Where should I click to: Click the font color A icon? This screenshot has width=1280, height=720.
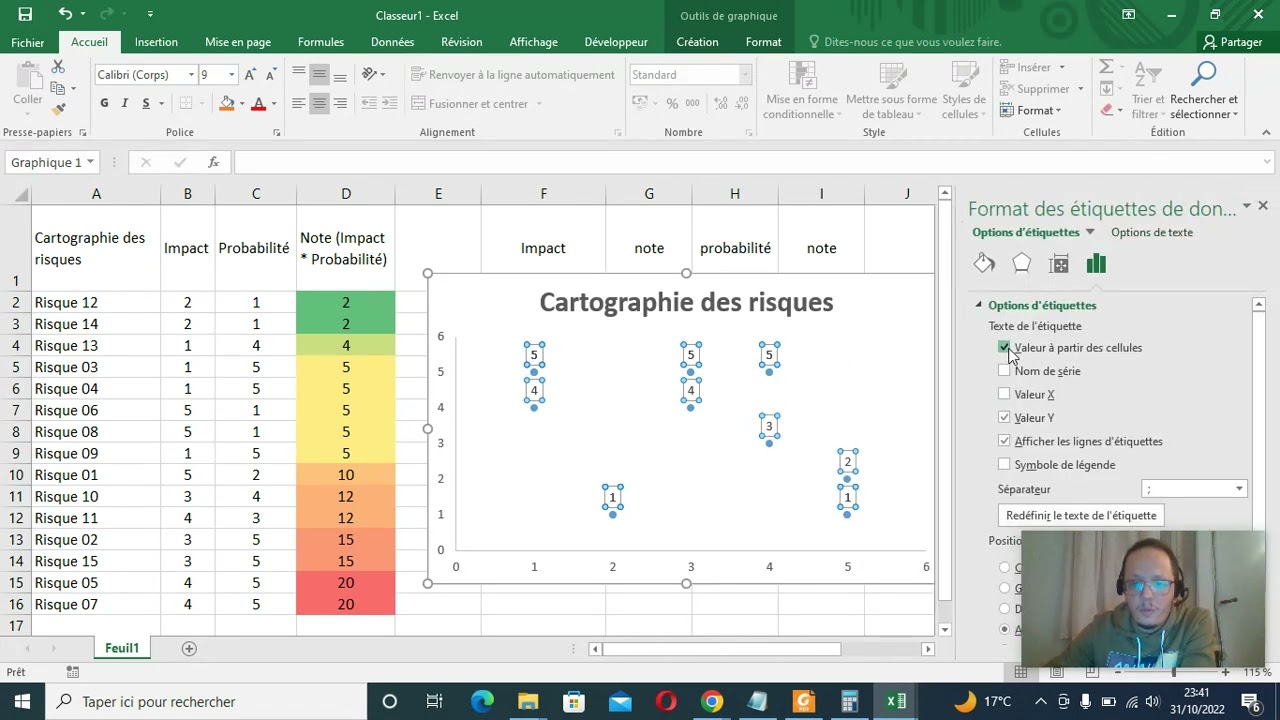pyautogui.click(x=258, y=103)
